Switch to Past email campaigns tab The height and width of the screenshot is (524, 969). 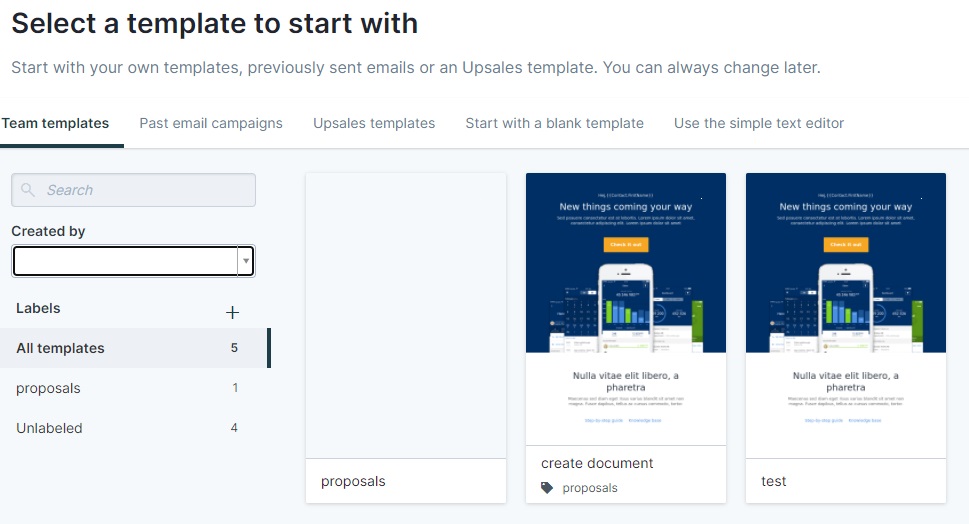pos(211,124)
